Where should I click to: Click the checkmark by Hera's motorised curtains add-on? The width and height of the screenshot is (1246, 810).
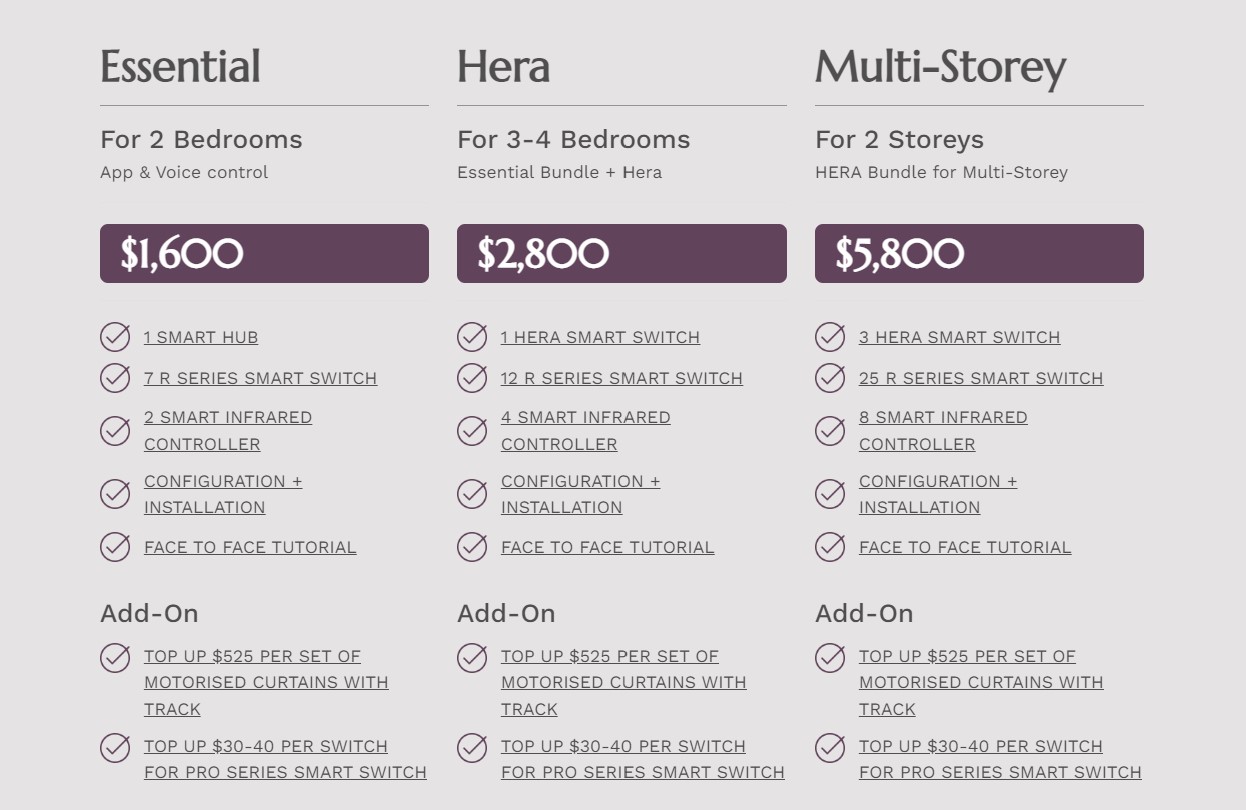(x=472, y=657)
